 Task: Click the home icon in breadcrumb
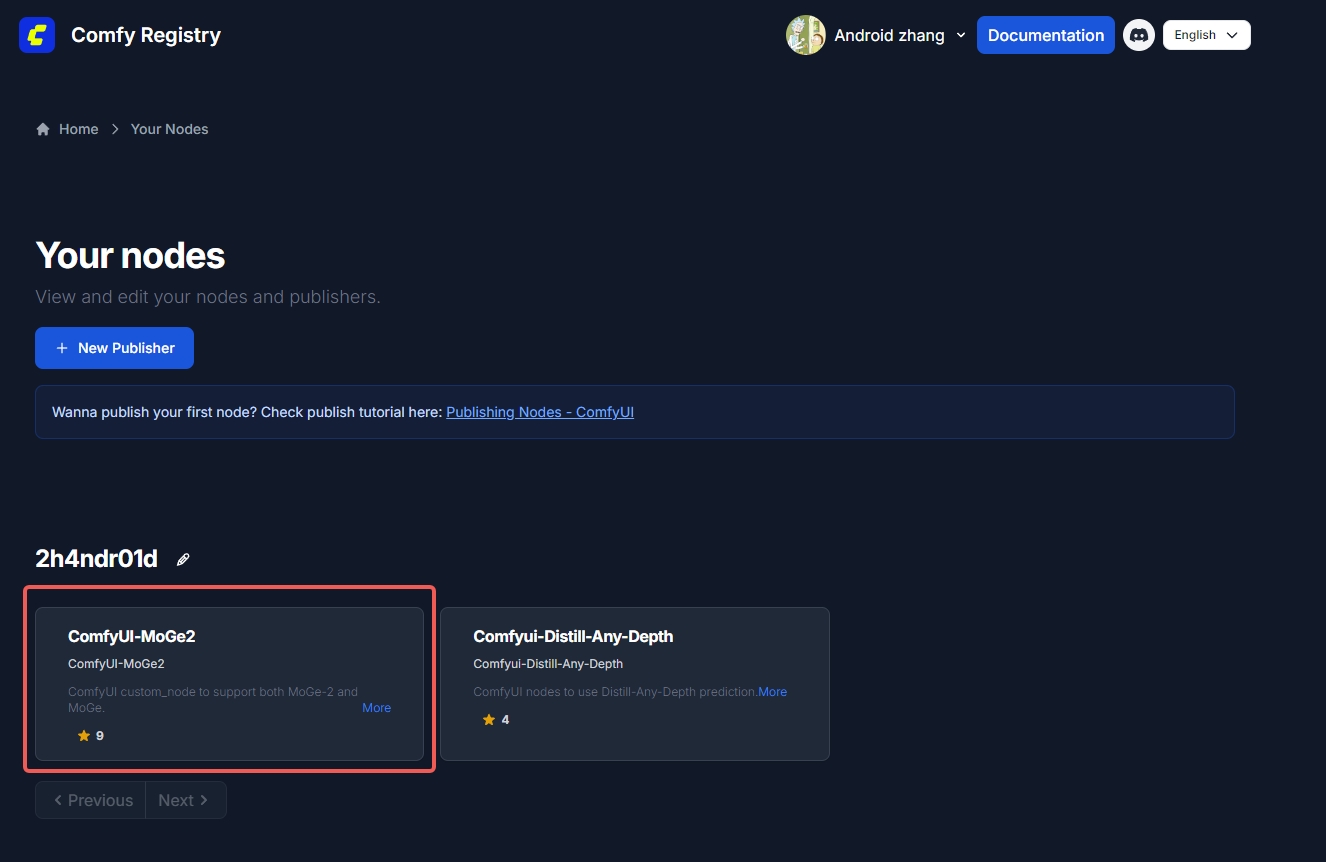tap(43, 129)
